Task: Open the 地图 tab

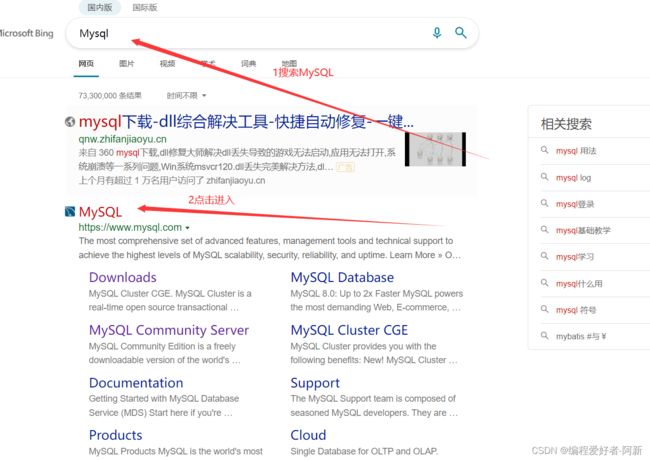Action: tap(289, 63)
